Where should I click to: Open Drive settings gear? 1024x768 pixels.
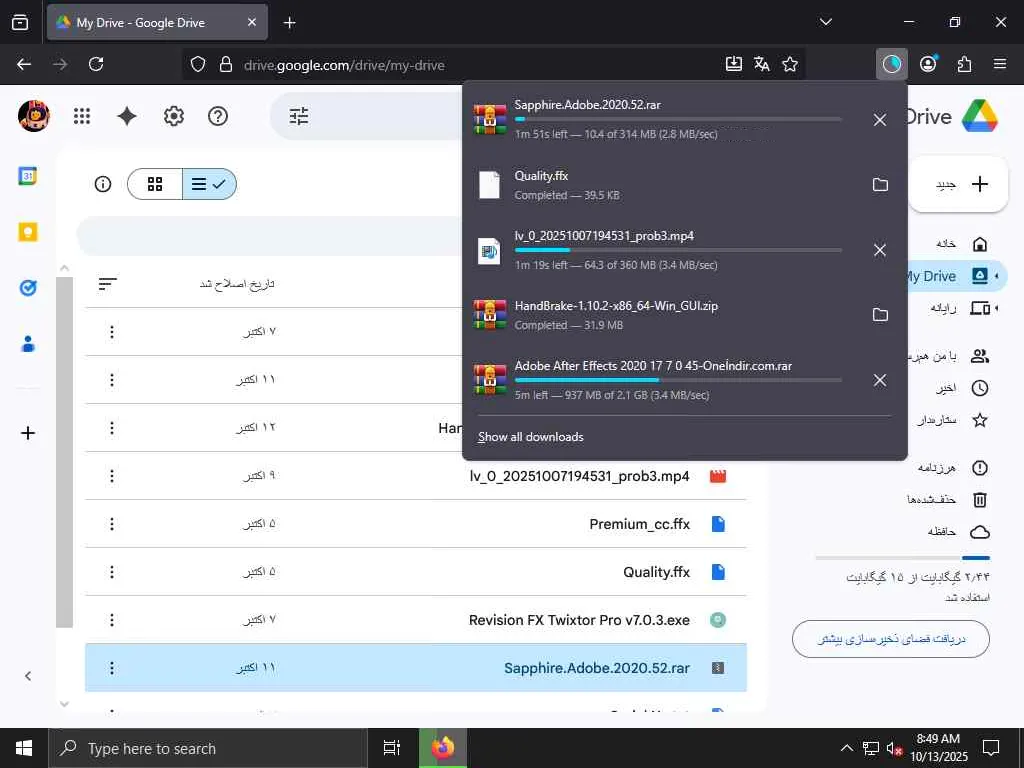point(174,116)
